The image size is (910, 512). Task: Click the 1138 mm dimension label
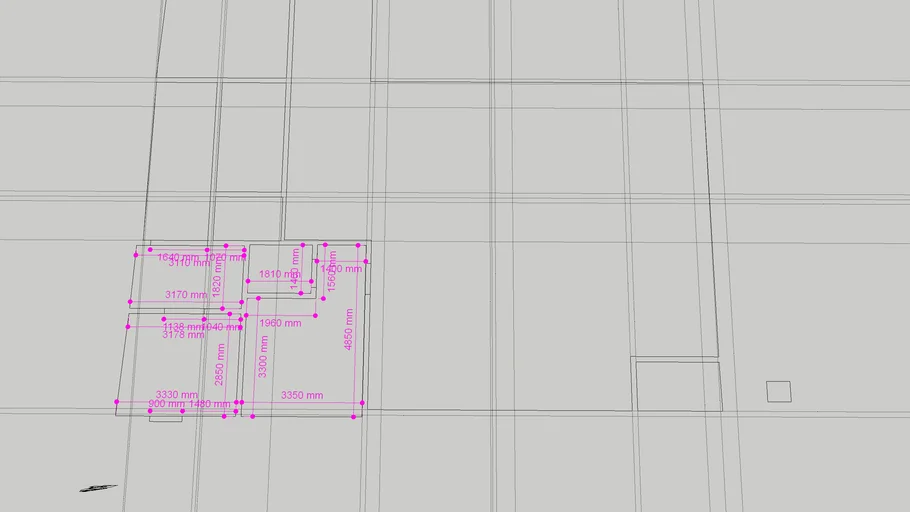(182, 326)
